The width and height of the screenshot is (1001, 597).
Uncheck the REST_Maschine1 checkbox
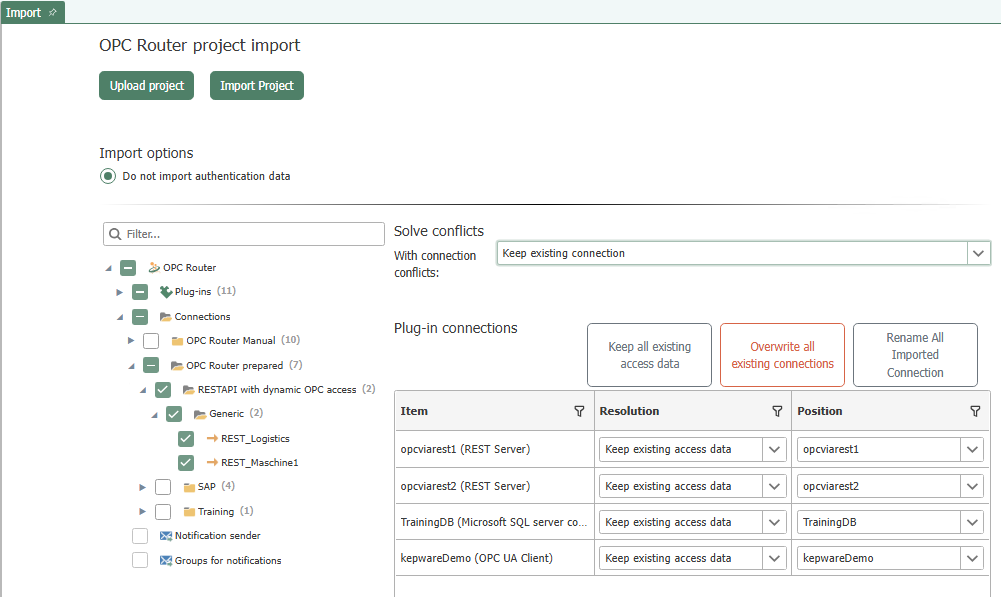(x=186, y=462)
